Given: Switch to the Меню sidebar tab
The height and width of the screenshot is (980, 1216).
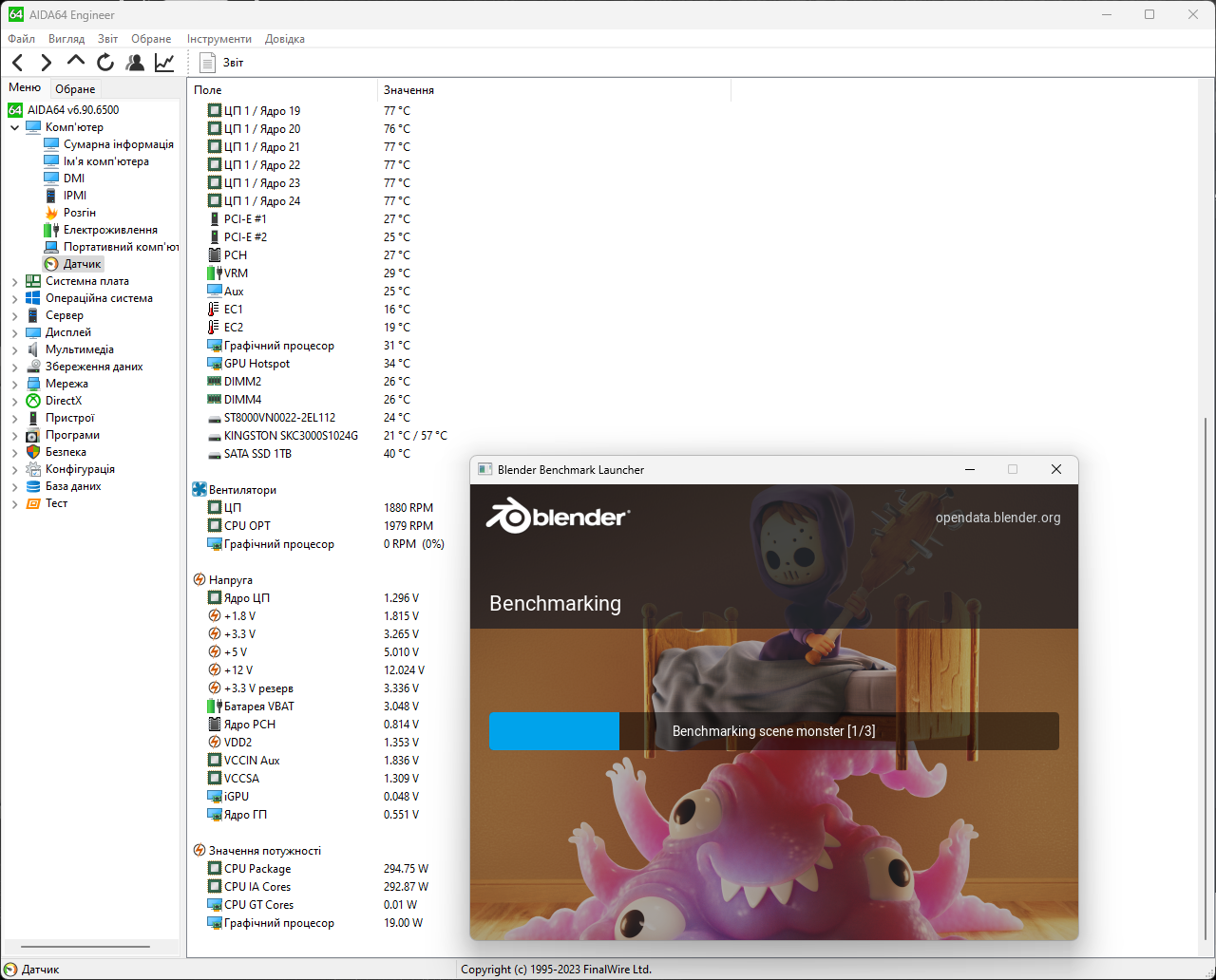Looking at the screenshot, I should (25, 87).
